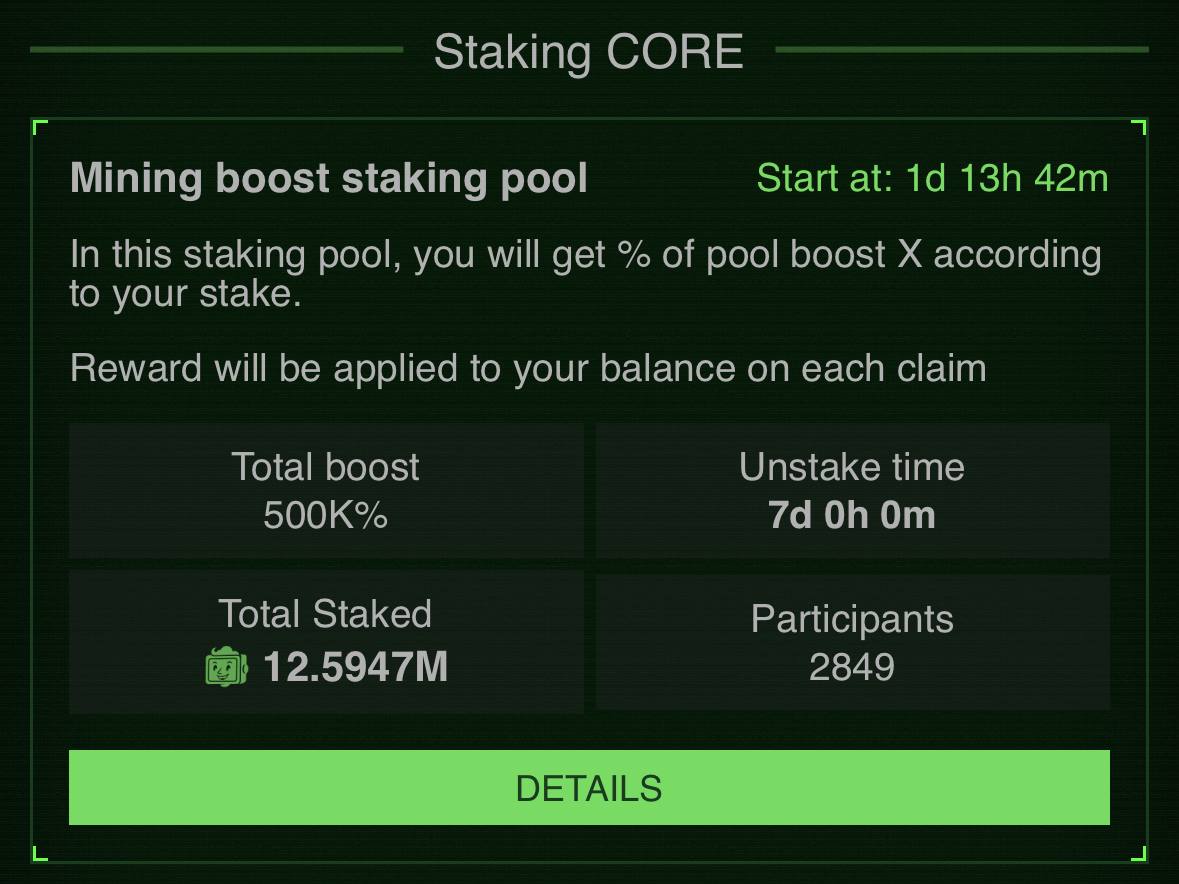Tap the 12.5947M staked amount
The image size is (1179, 884).
pyautogui.click(x=356, y=667)
